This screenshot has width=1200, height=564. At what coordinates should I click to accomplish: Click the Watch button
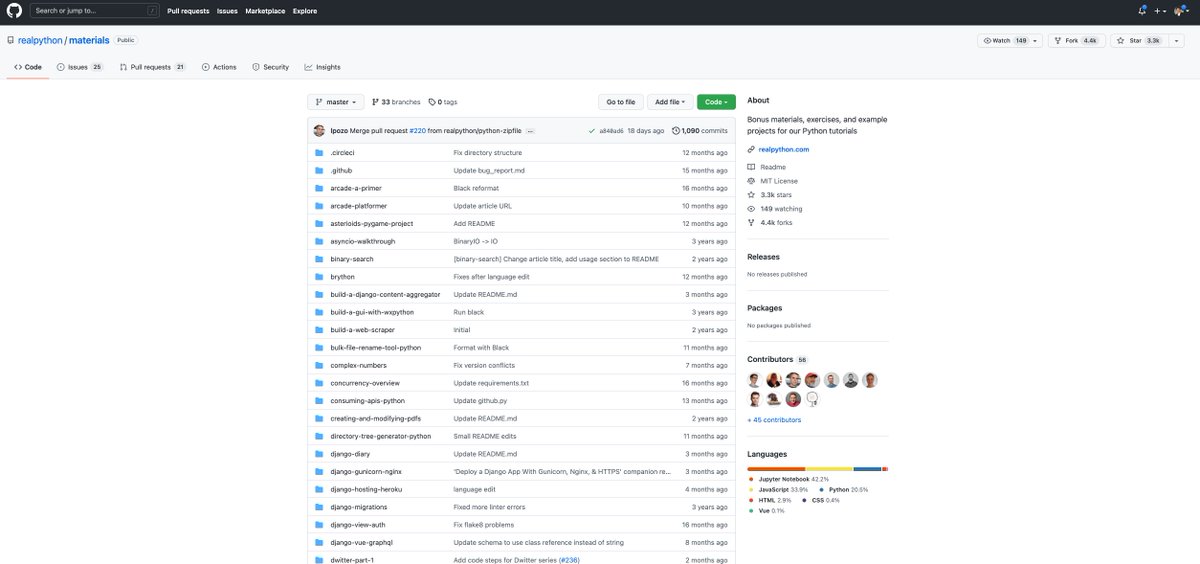1005,40
